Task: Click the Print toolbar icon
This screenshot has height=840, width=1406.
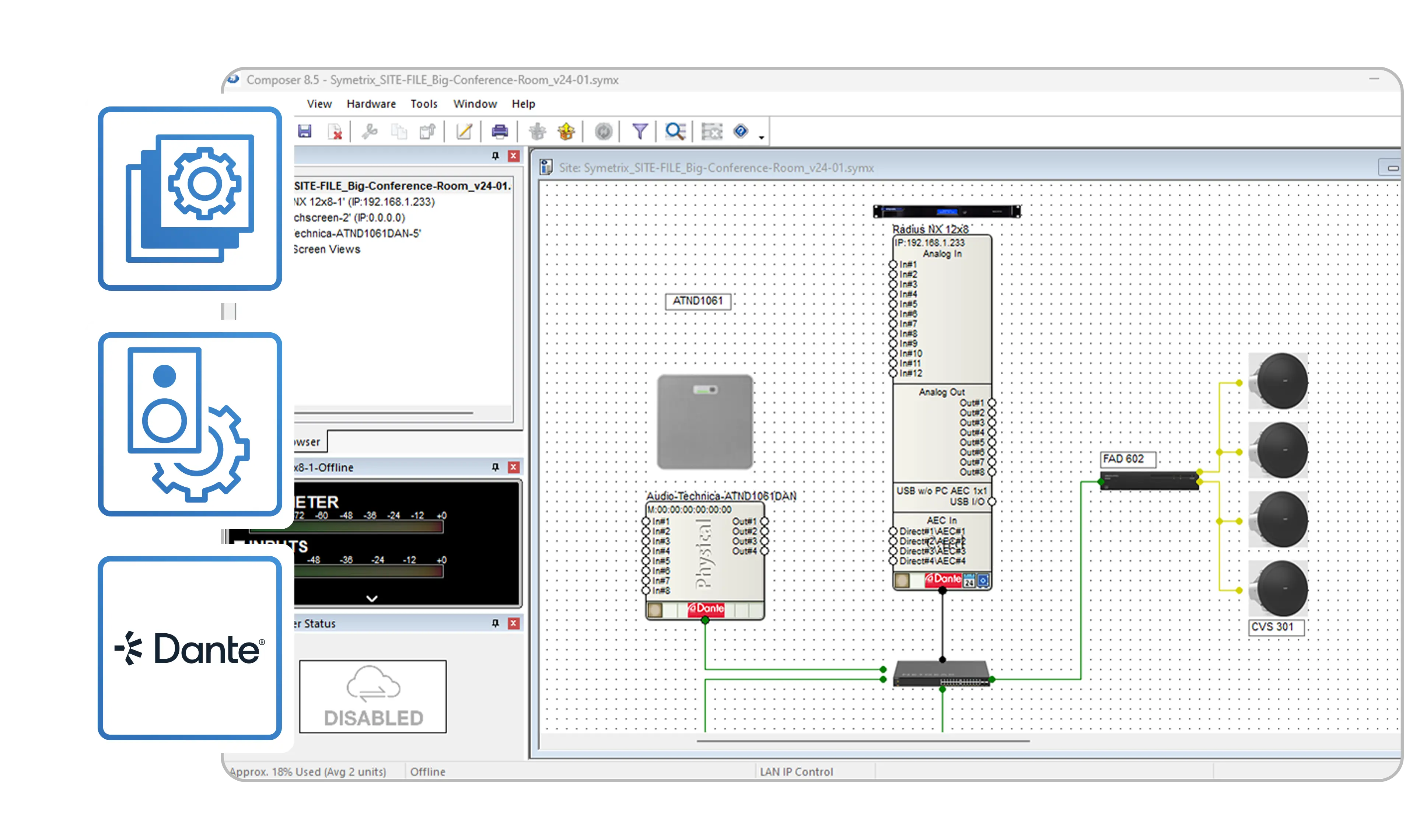Action: coord(499,132)
